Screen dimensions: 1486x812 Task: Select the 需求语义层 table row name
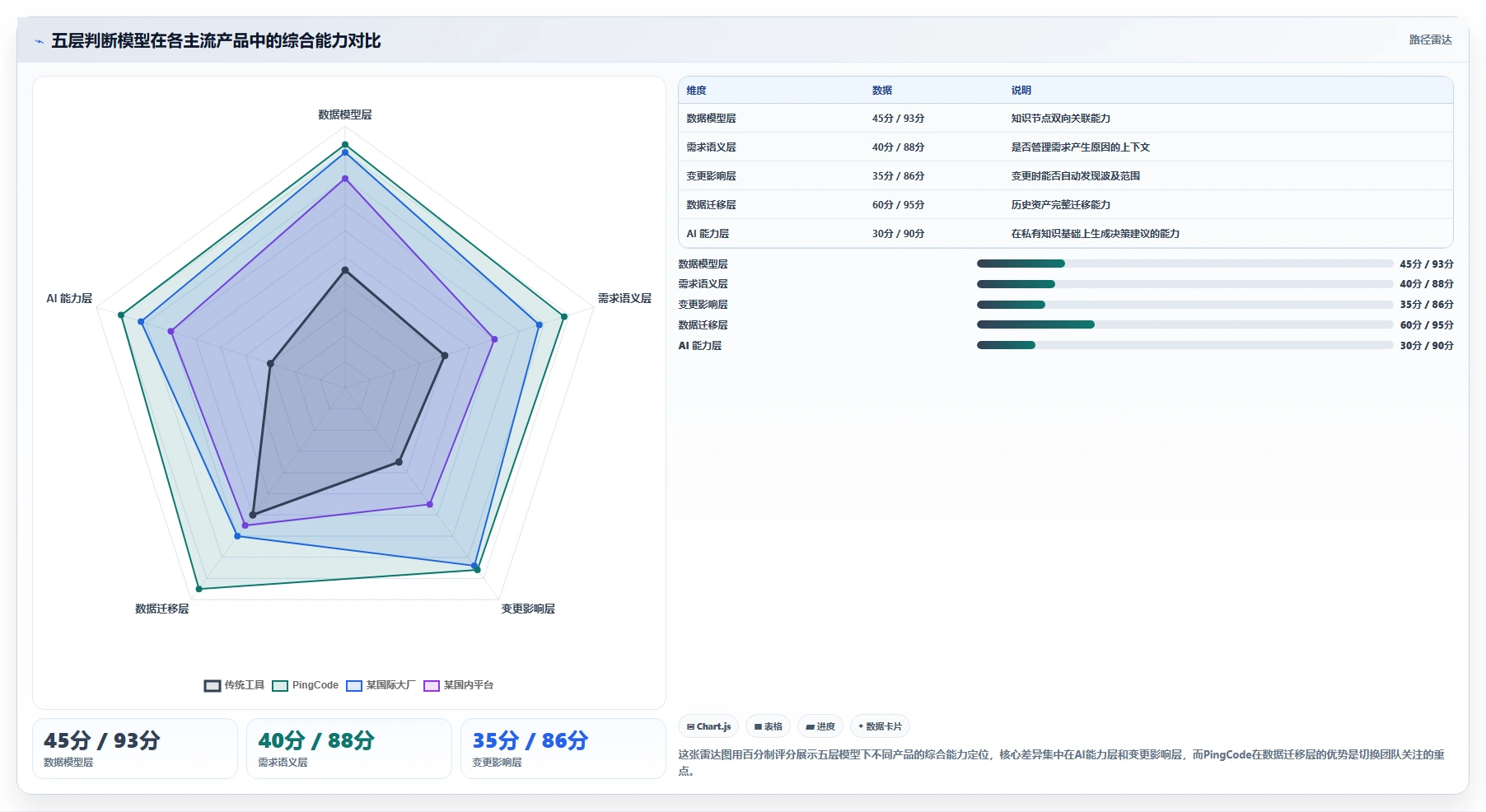(712, 147)
